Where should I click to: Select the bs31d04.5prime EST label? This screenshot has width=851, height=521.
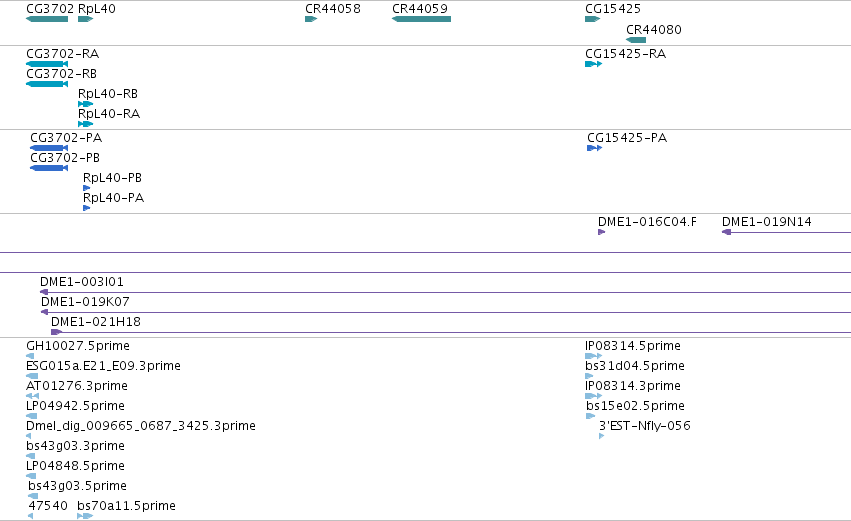pos(635,366)
